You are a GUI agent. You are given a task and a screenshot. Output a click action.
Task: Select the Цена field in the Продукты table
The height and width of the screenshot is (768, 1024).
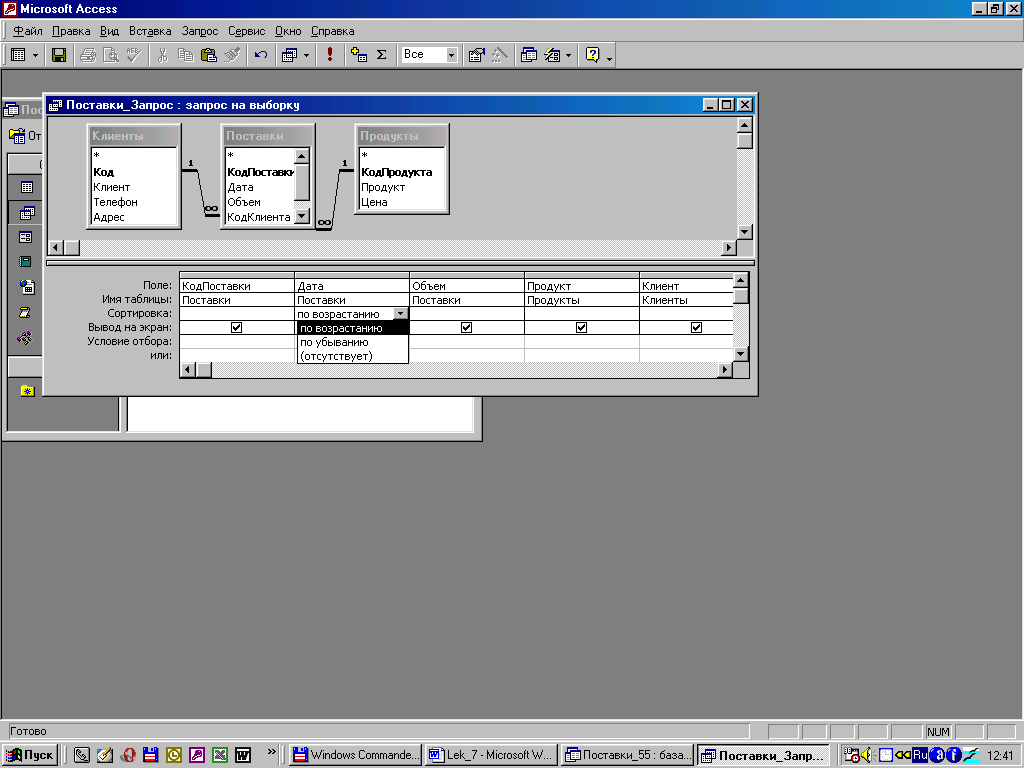click(x=374, y=202)
